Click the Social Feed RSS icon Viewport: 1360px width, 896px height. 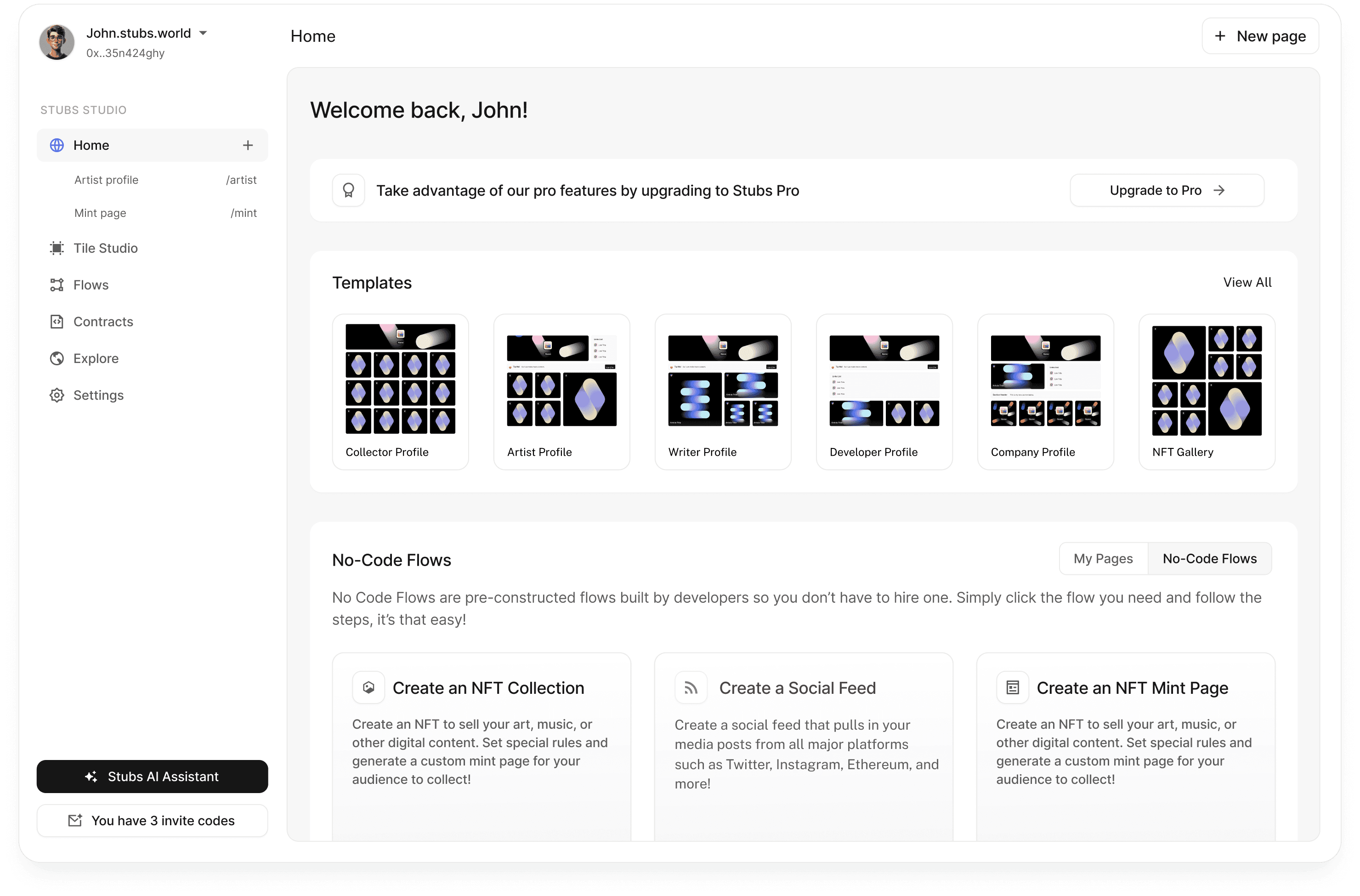691,687
